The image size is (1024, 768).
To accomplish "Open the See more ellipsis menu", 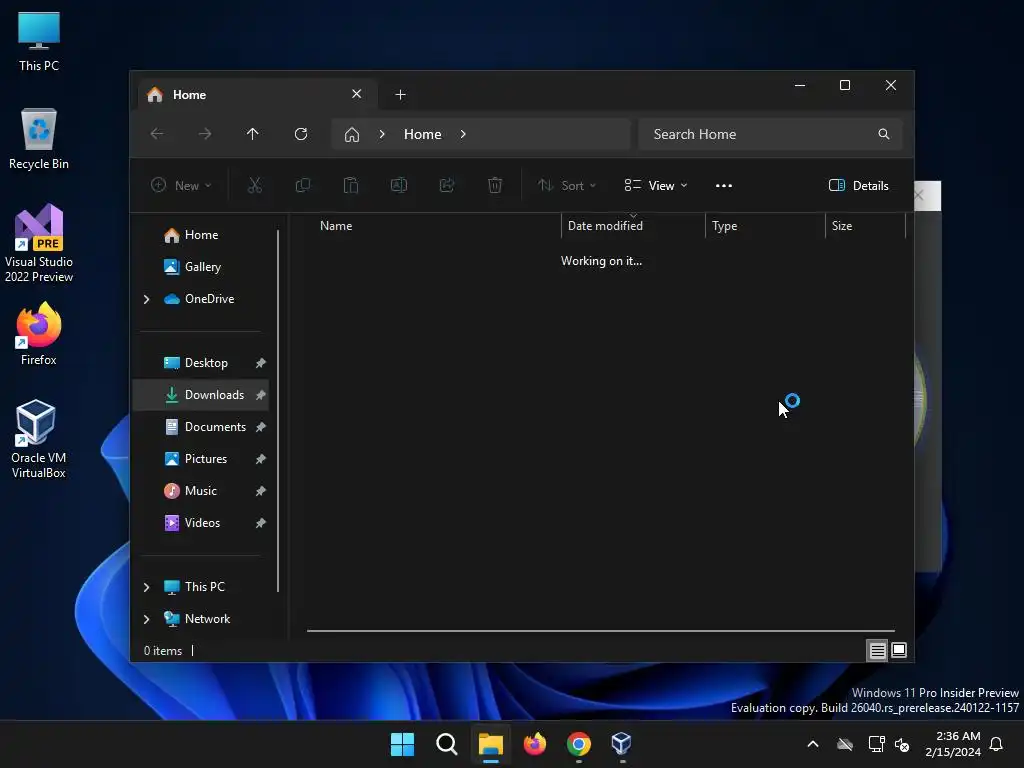I will click(x=724, y=185).
